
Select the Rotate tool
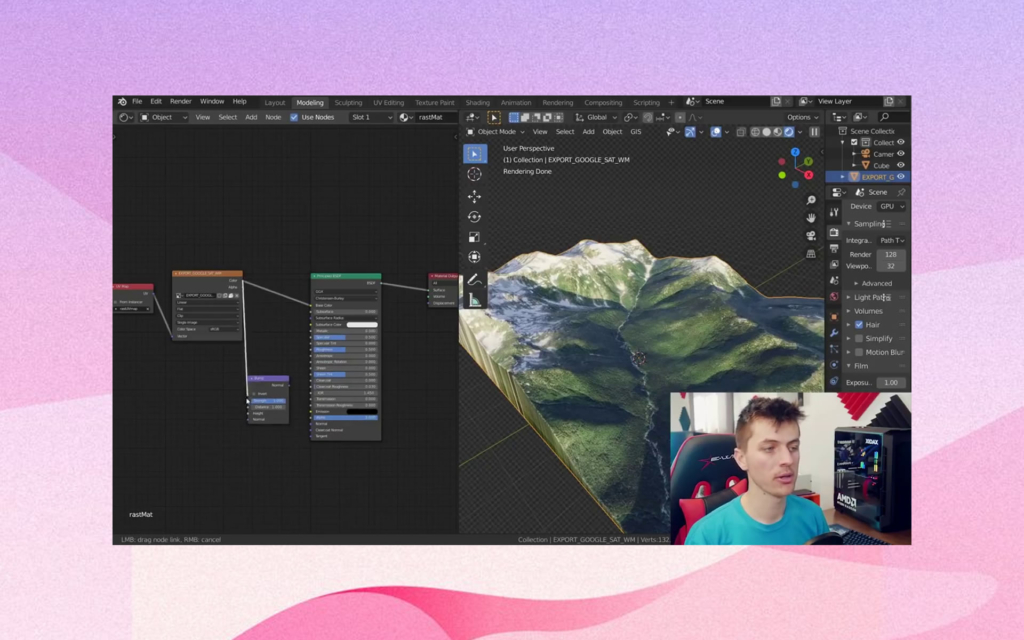click(x=474, y=217)
